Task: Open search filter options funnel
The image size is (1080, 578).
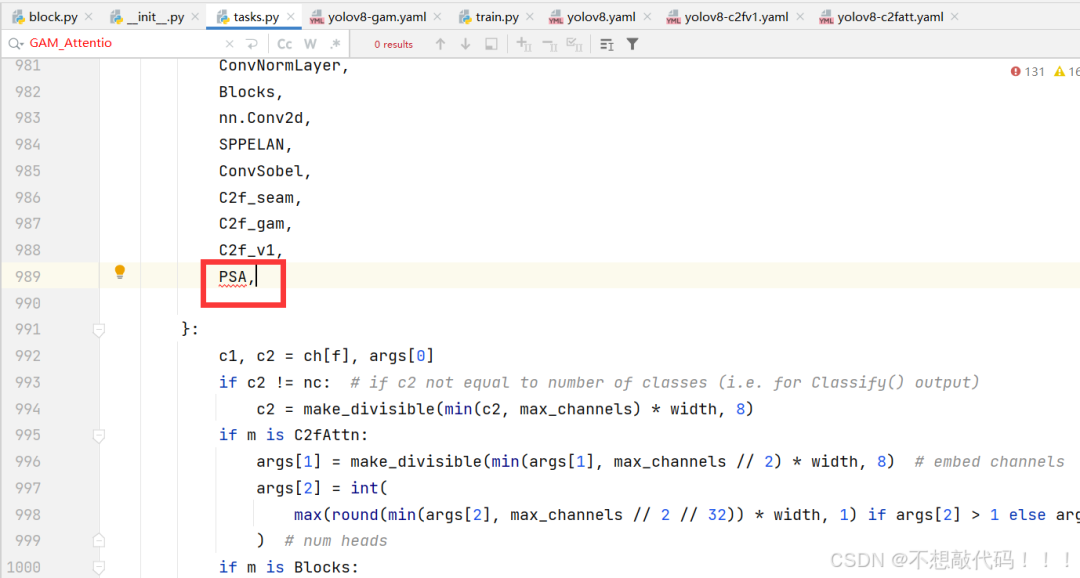Action: (632, 44)
